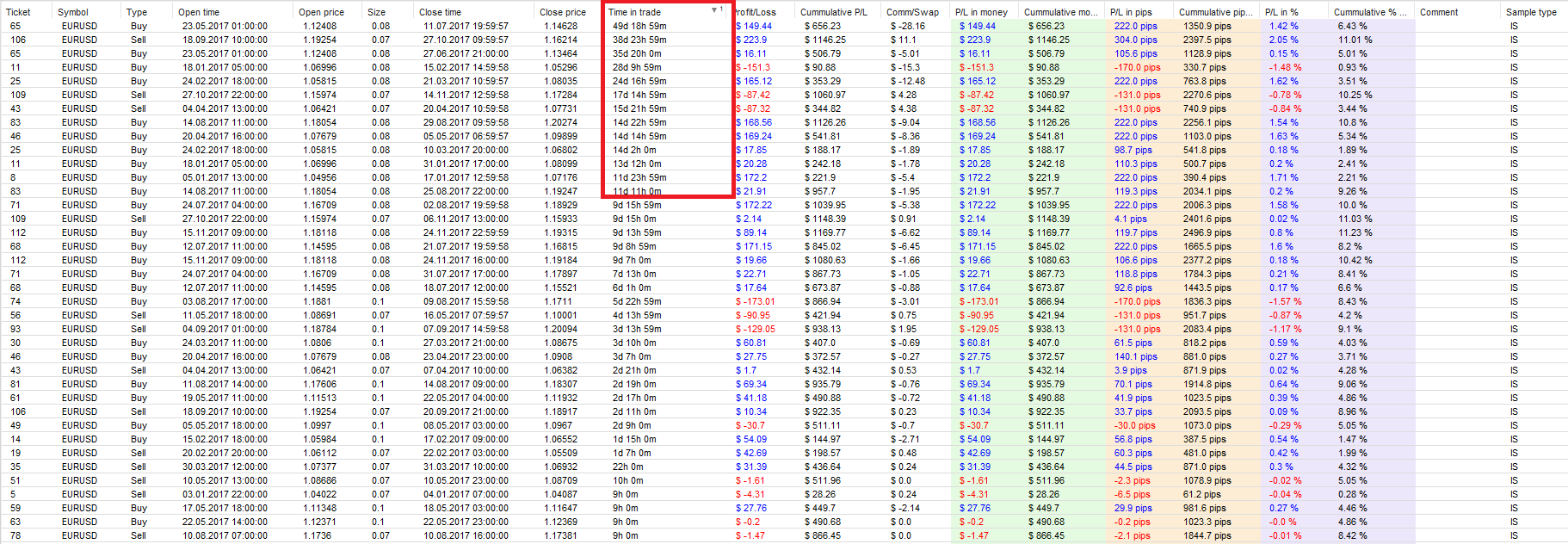This screenshot has width=1568, height=544.
Task: Click the Open price column header
Action: (321, 12)
